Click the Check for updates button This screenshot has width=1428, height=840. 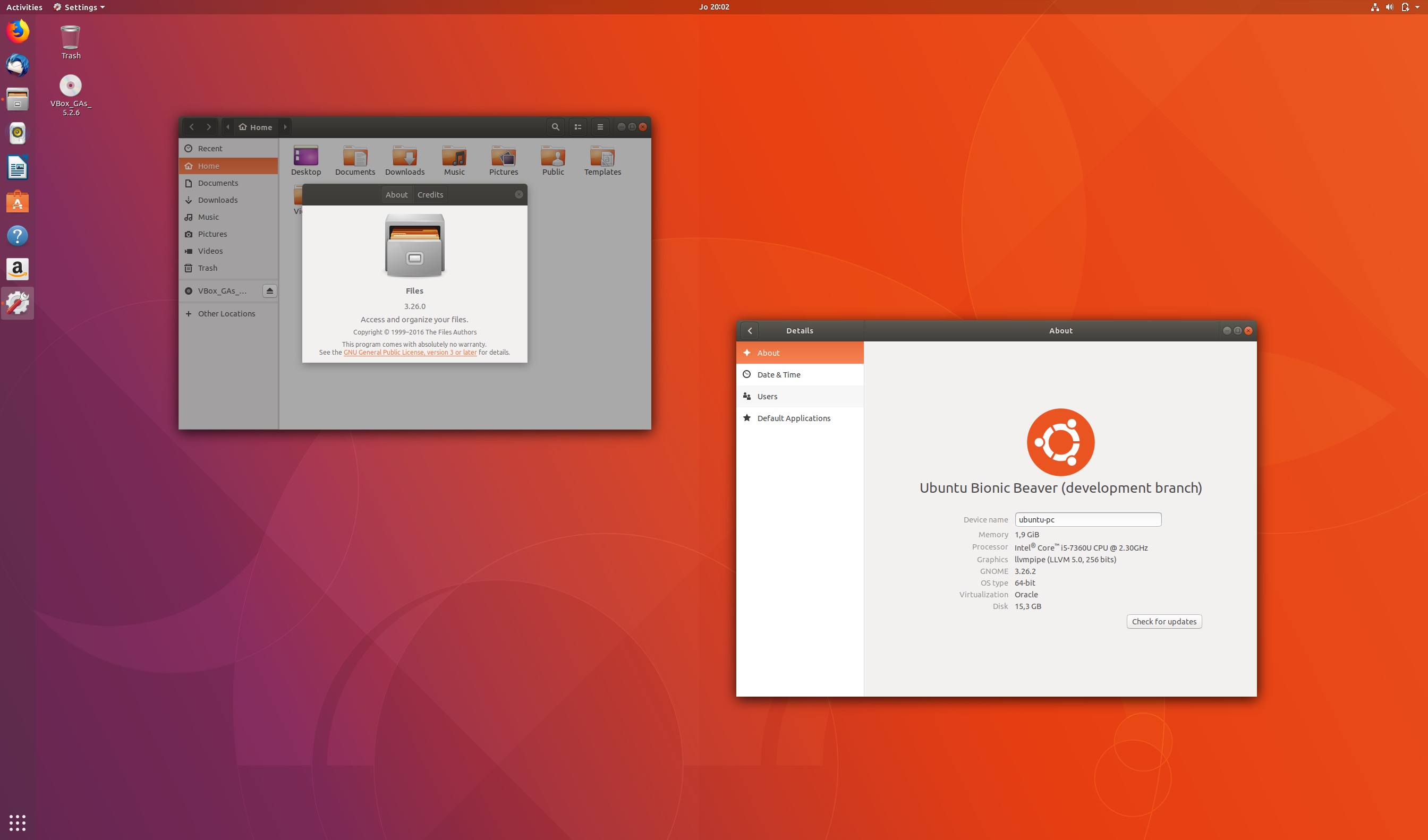(x=1163, y=621)
